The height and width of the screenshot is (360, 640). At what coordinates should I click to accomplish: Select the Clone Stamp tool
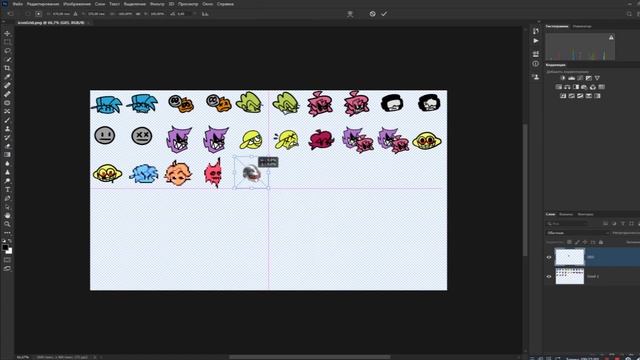[x=7, y=129]
